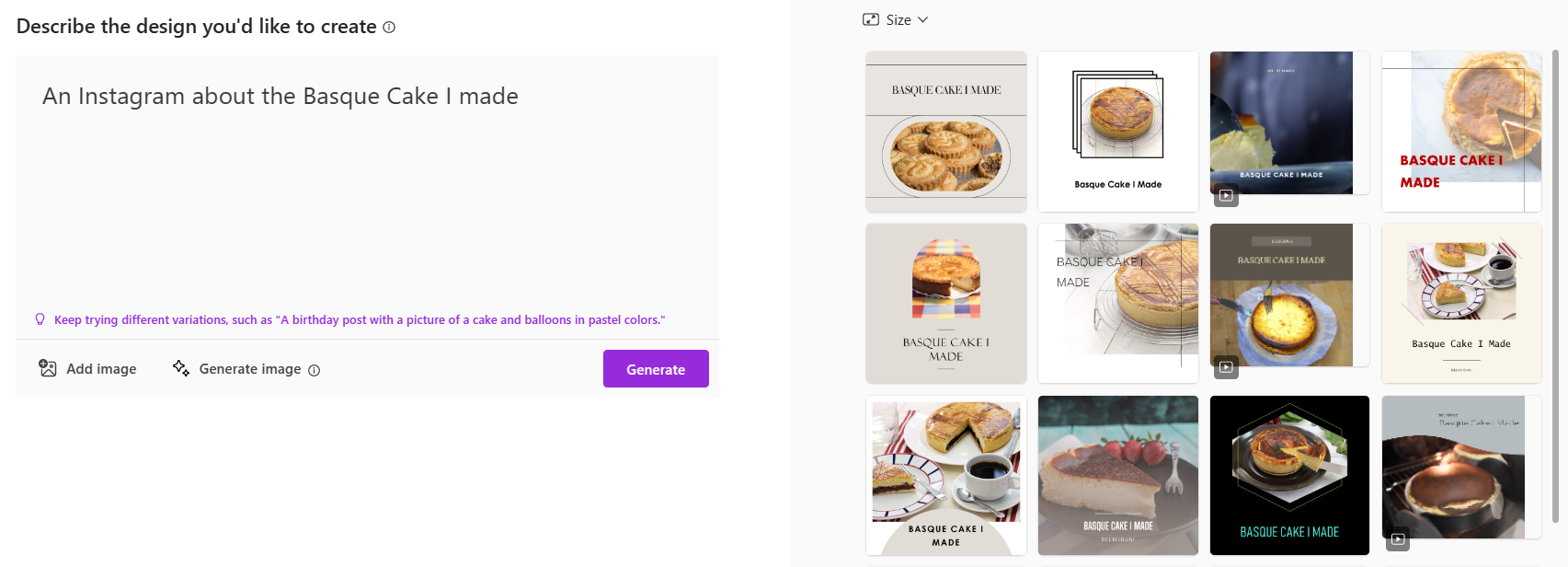Click video badge on brown banner template
The image size is (1568, 567).
(x=1226, y=367)
